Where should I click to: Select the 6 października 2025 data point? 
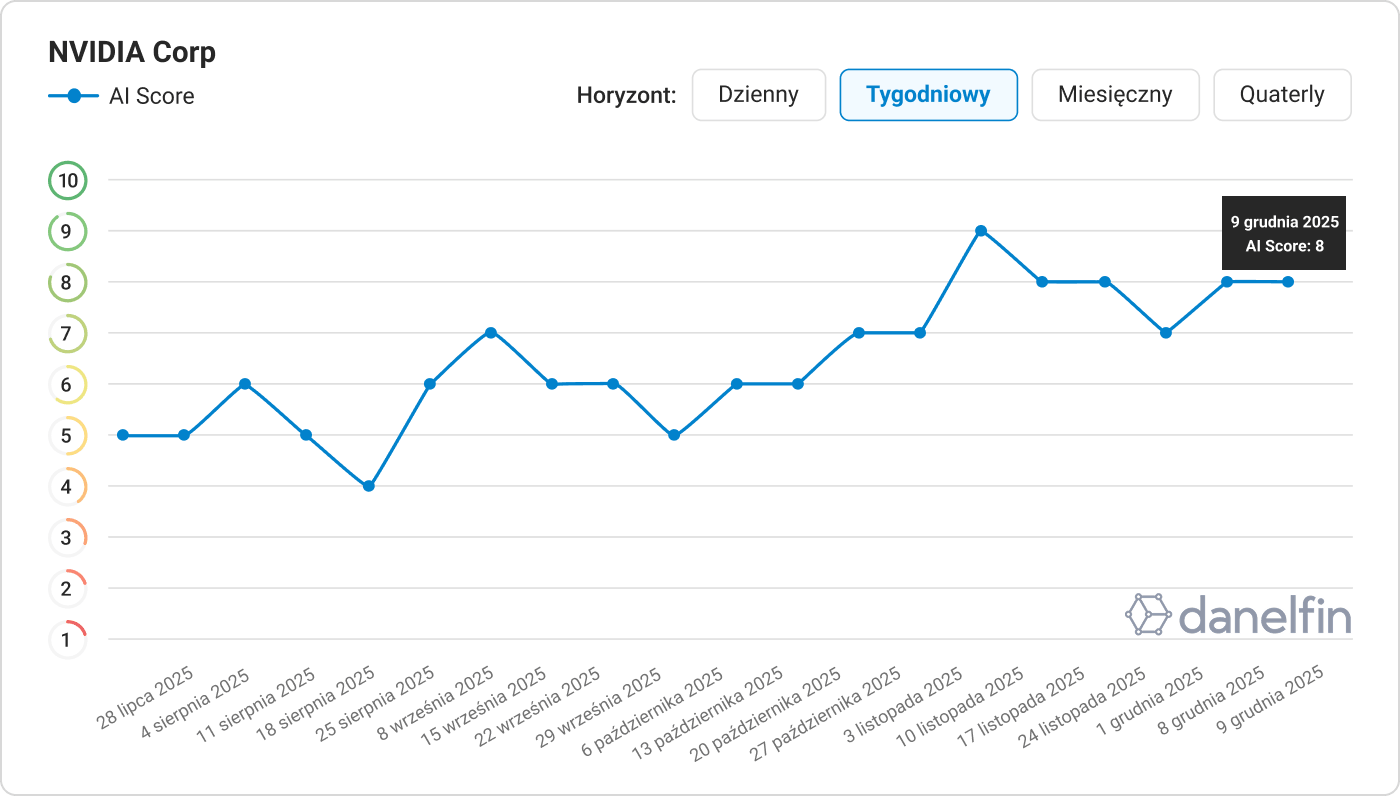(x=674, y=435)
